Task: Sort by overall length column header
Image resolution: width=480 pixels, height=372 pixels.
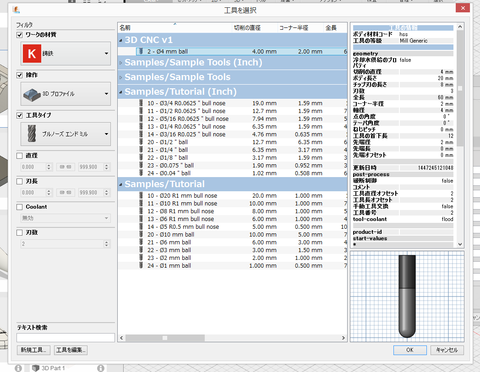Action: [335, 28]
